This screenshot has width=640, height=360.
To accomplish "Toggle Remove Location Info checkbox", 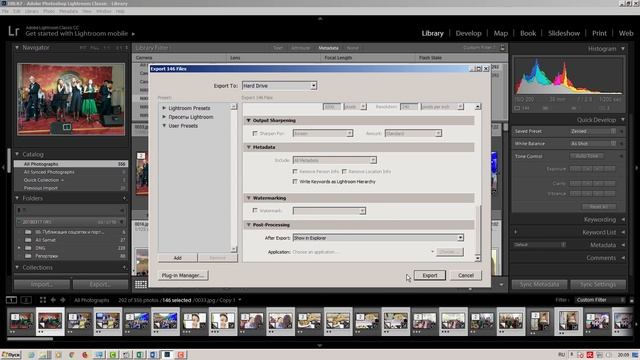I will click(x=344, y=171).
